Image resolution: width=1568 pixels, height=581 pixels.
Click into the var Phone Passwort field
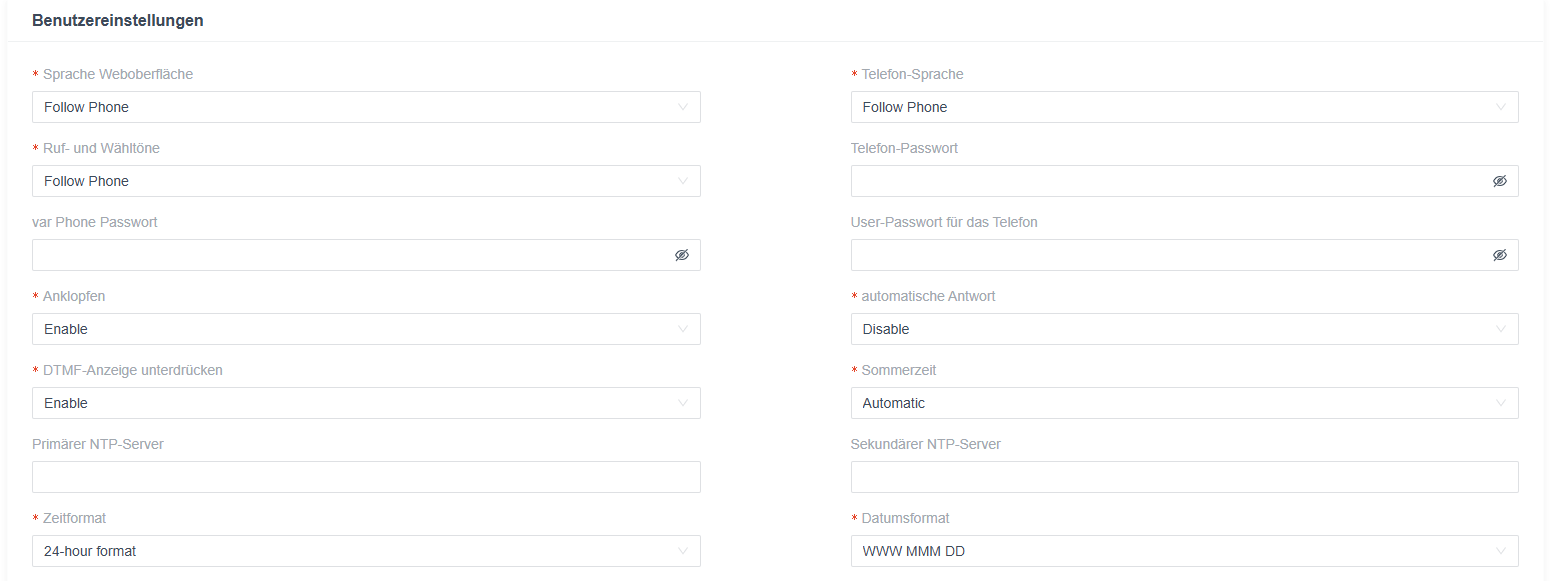tap(366, 255)
